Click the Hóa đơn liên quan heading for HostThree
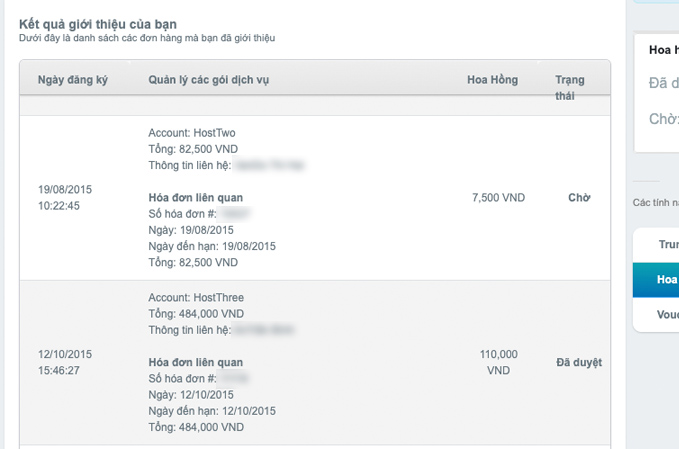This screenshot has height=449, width=679. pyautogui.click(x=196, y=362)
